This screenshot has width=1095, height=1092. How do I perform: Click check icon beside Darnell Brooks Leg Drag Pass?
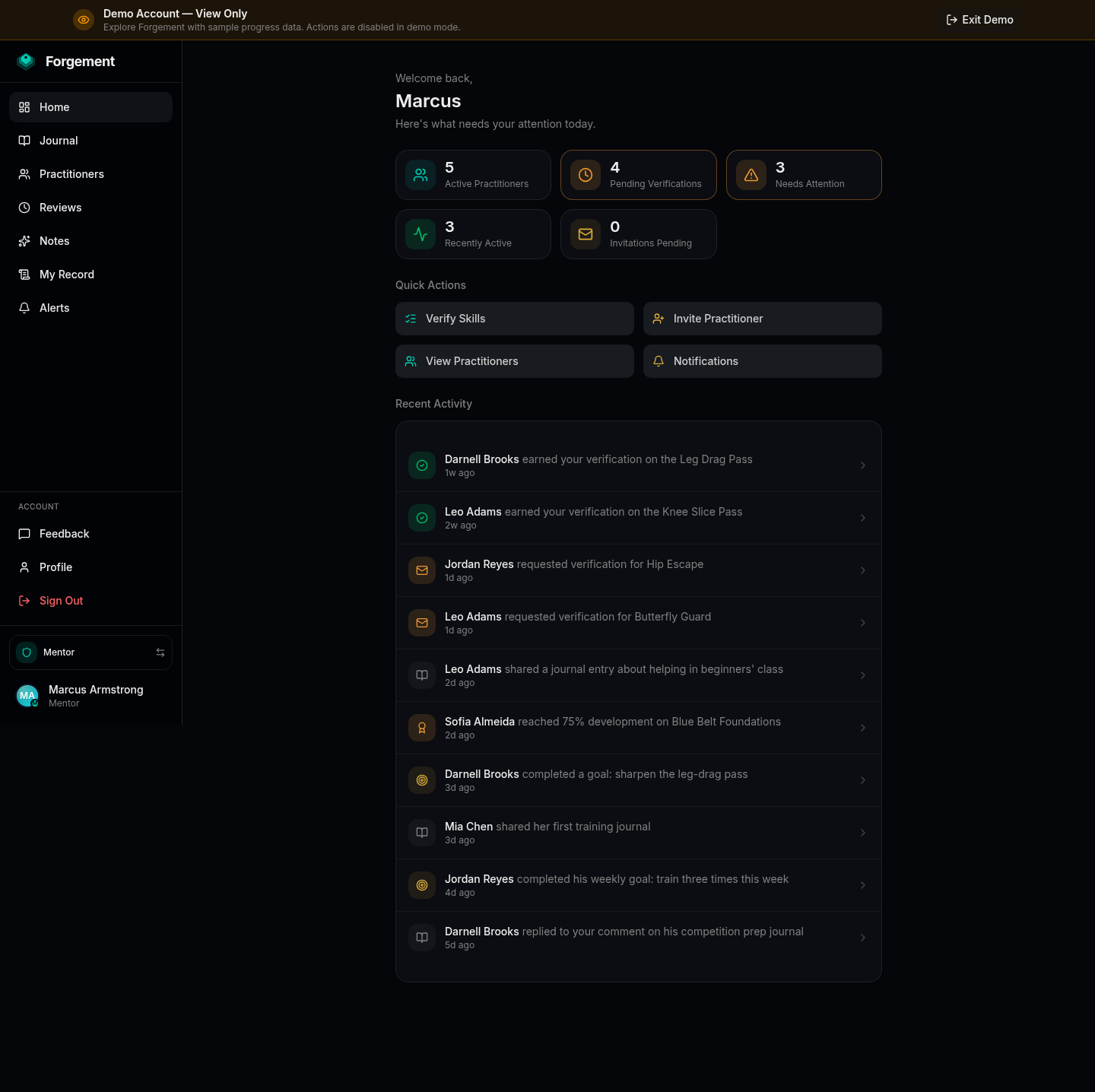tap(422, 465)
